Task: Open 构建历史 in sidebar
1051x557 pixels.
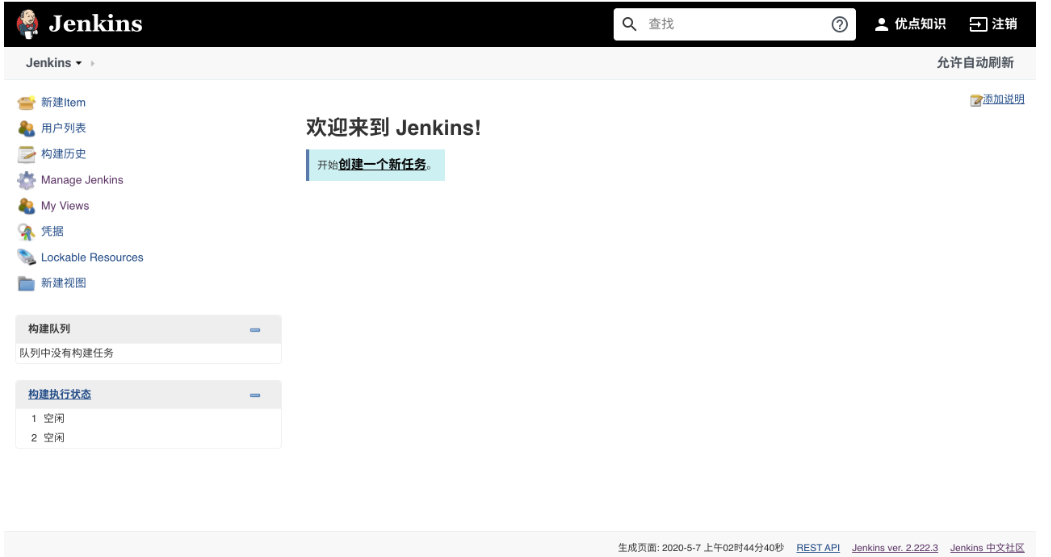Action: tap(63, 154)
